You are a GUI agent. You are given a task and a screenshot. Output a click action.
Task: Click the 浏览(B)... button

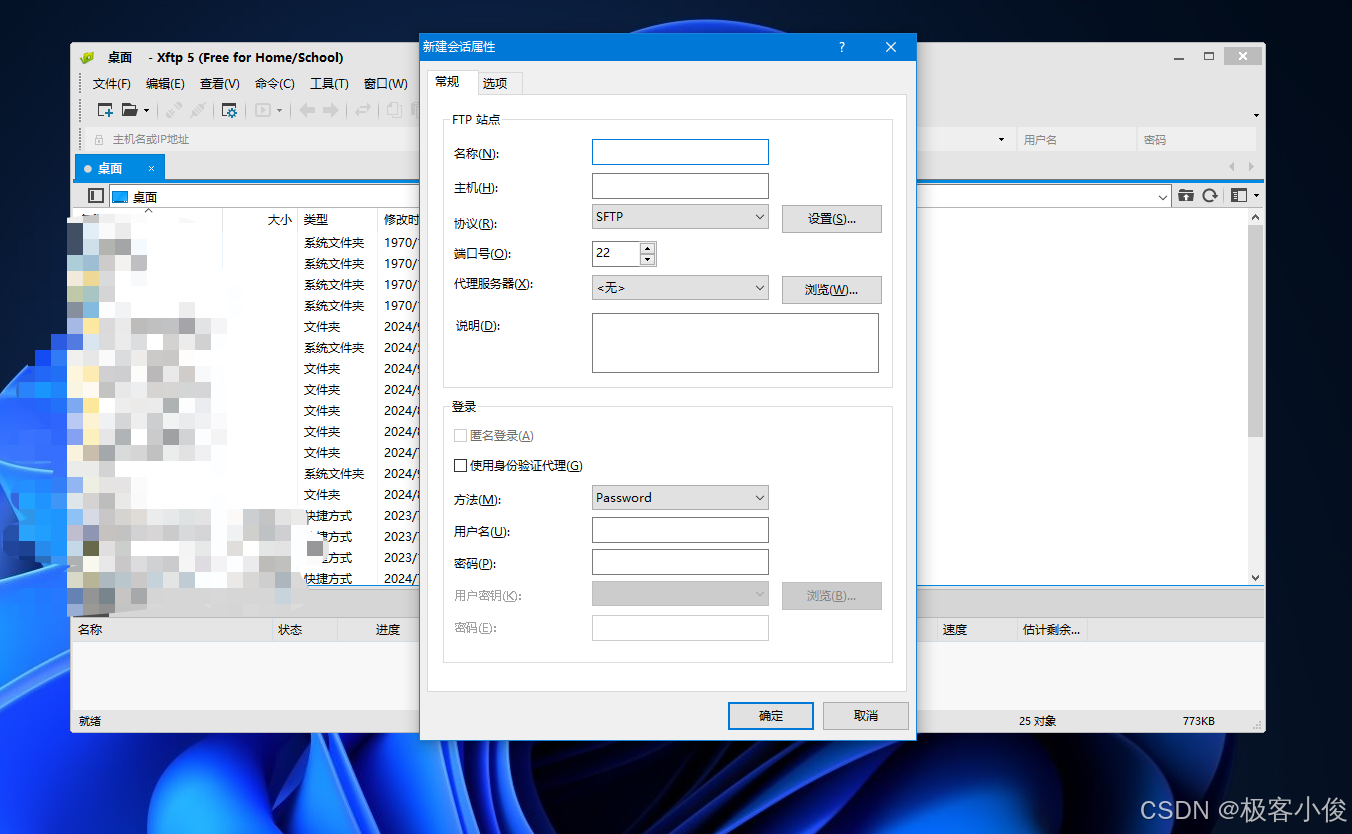point(832,596)
